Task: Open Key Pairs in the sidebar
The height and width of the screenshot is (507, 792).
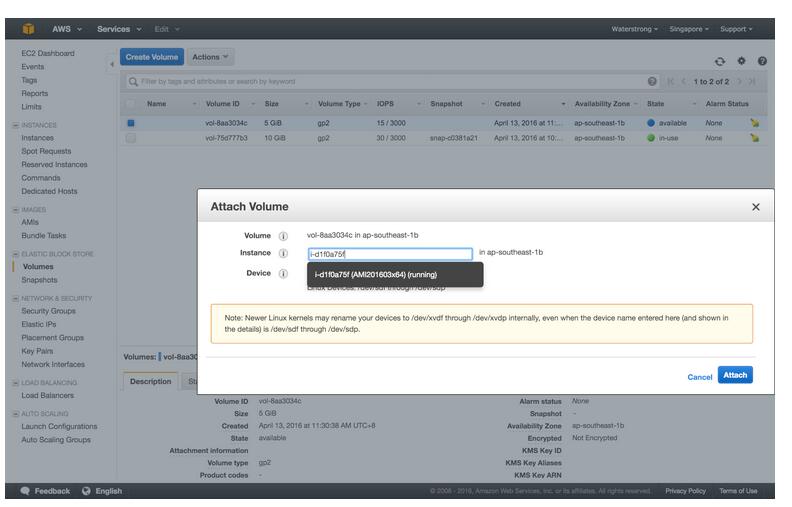Action: [x=37, y=351]
